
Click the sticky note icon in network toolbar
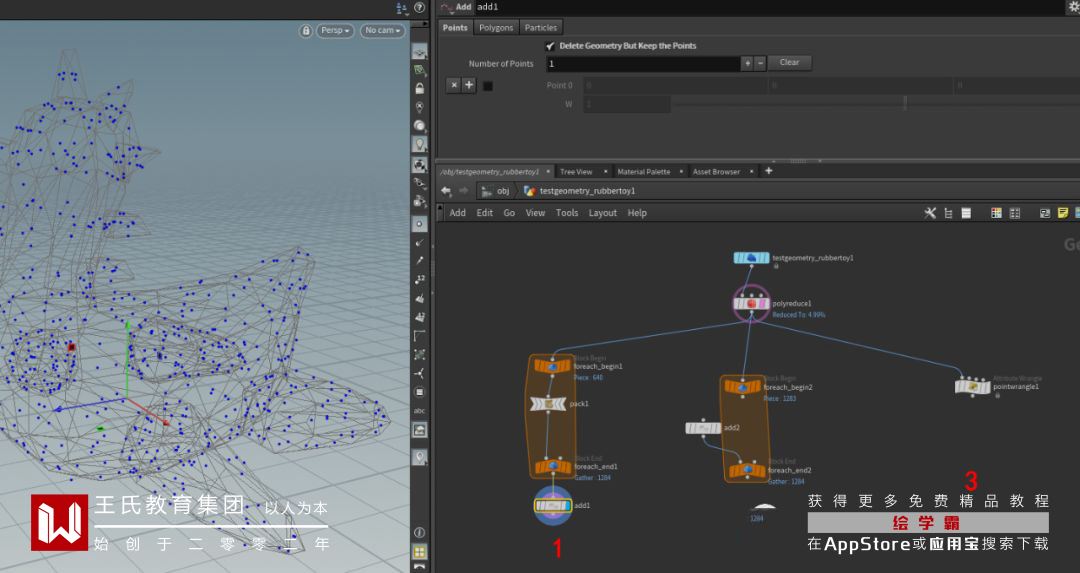click(1063, 213)
